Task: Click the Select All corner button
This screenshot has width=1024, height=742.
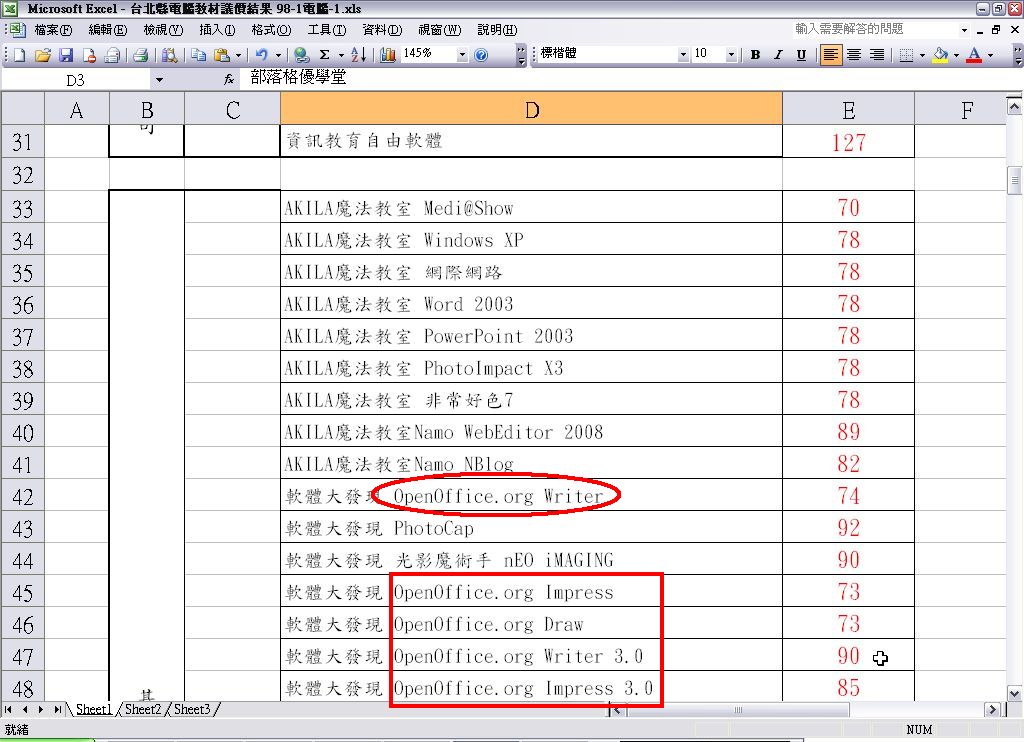Action: tap(23, 108)
